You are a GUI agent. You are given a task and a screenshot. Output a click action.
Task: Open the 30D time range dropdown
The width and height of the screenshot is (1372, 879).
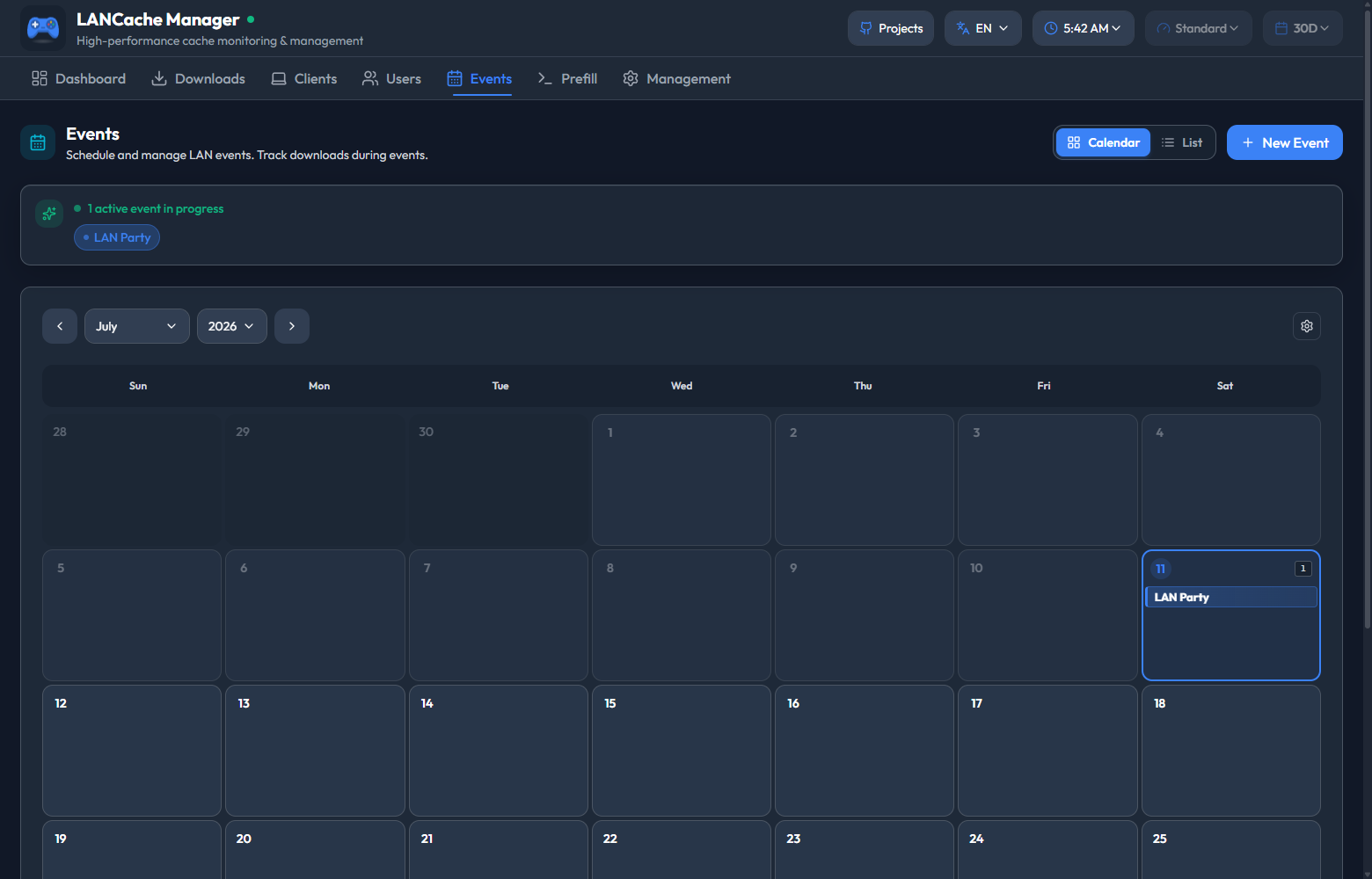[1303, 28]
